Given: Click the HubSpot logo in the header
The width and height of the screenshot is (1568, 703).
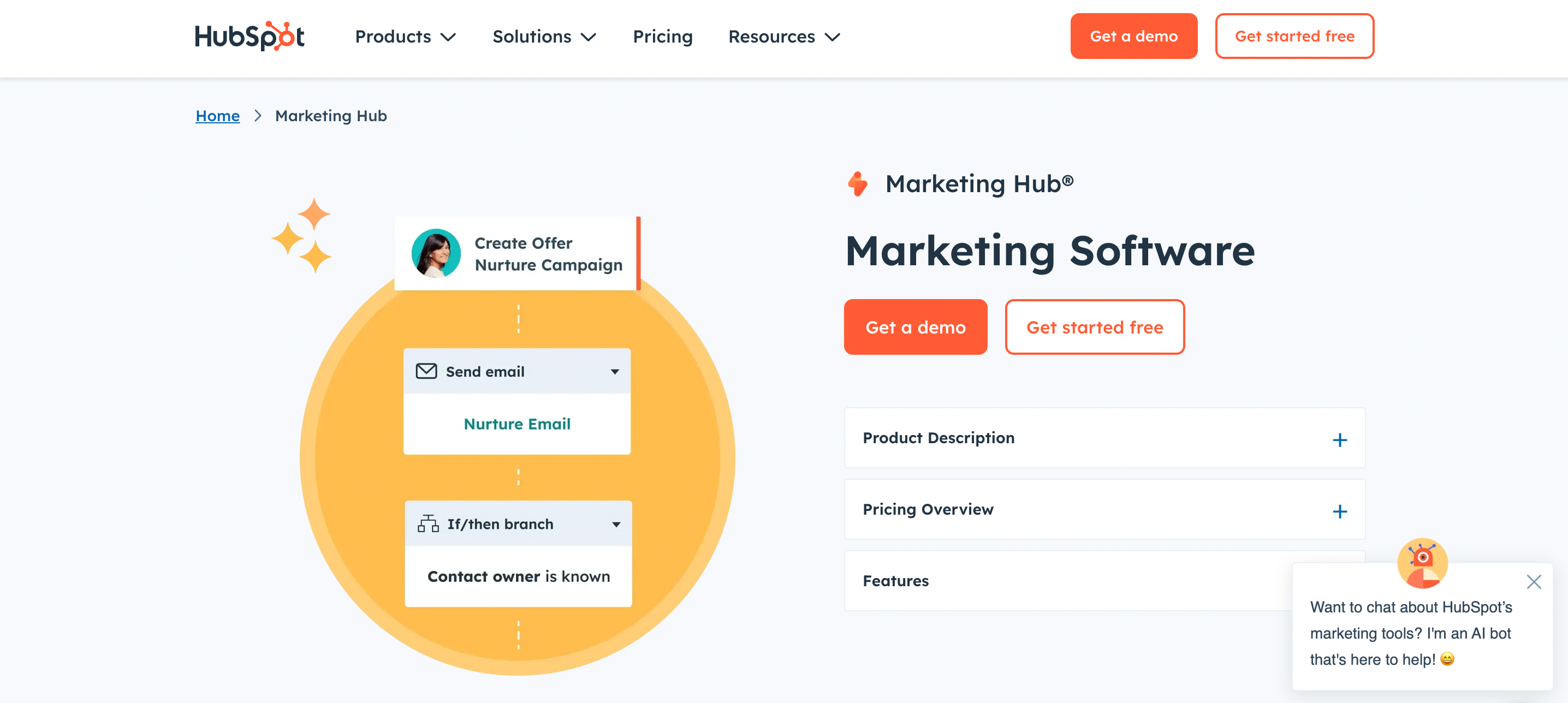Looking at the screenshot, I should click(250, 37).
